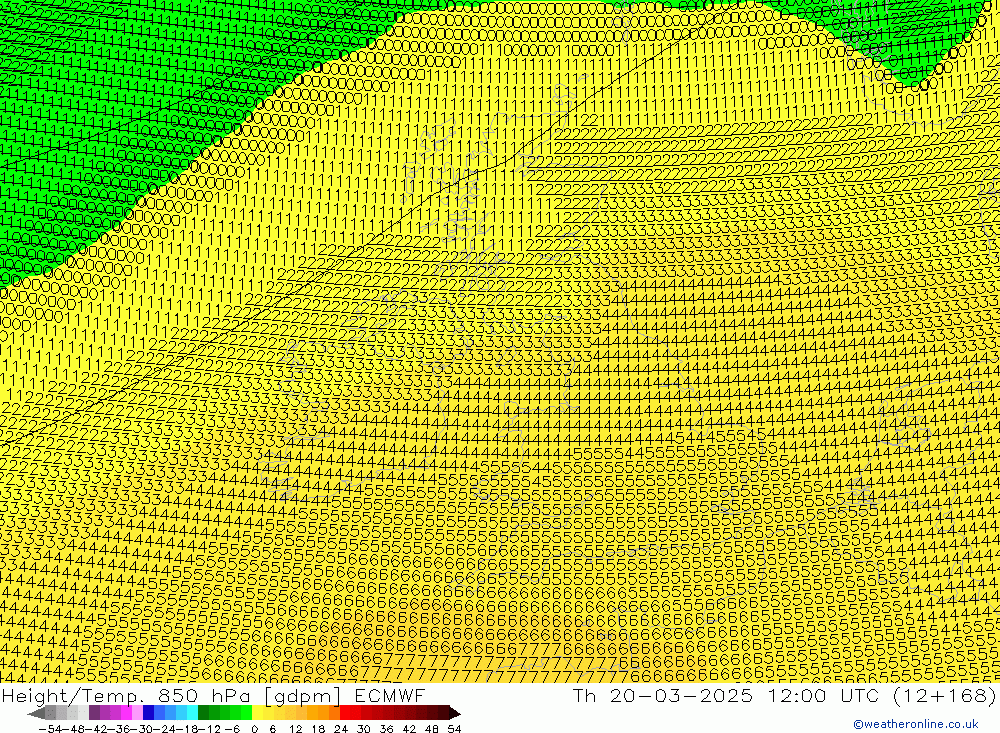Click the legend label '30'
The height and width of the screenshot is (733, 1000).
pyautogui.click(x=364, y=729)
